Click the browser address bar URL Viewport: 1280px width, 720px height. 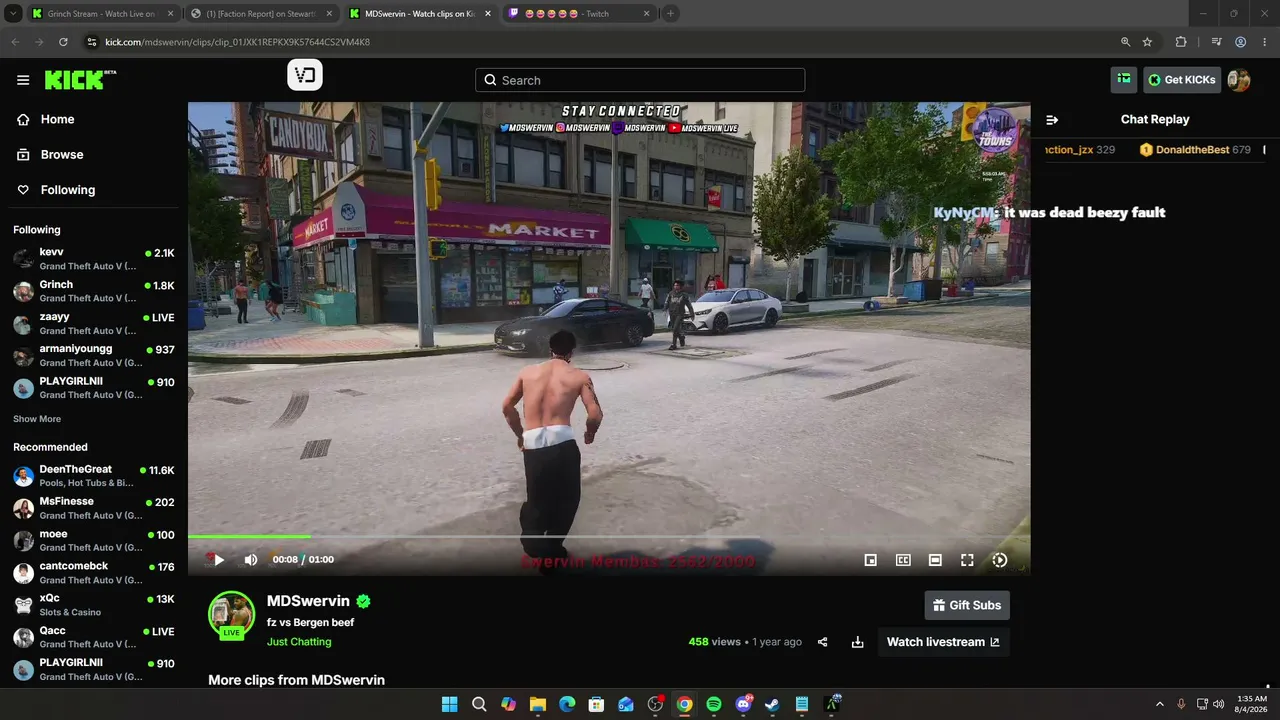pyautogui.click(x=237, y=42)
